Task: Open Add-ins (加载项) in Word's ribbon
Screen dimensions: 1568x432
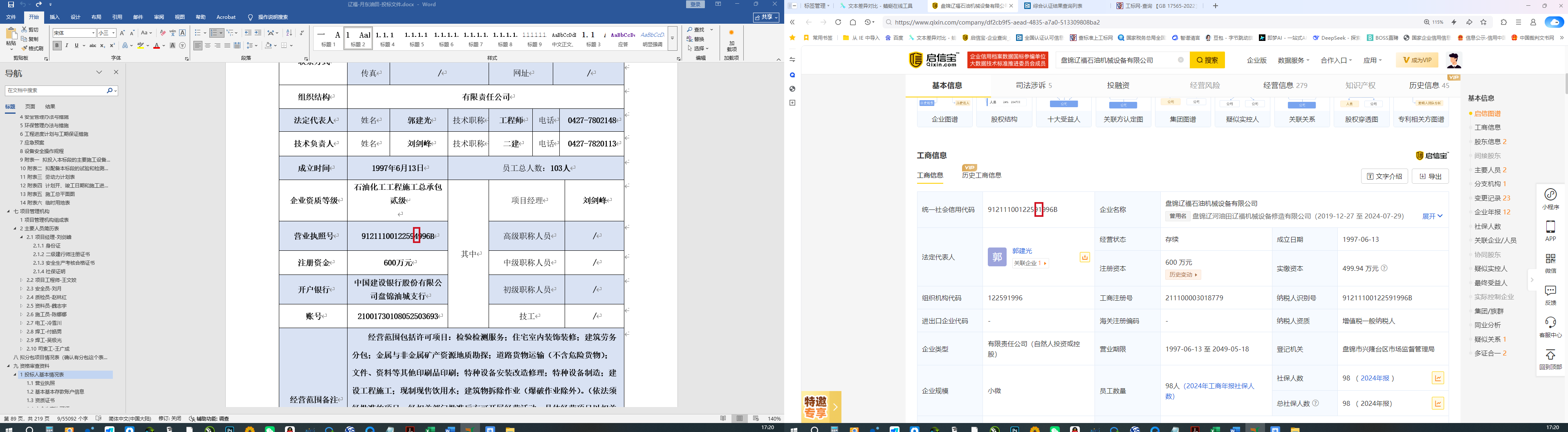Action: [x=731, y=41]
